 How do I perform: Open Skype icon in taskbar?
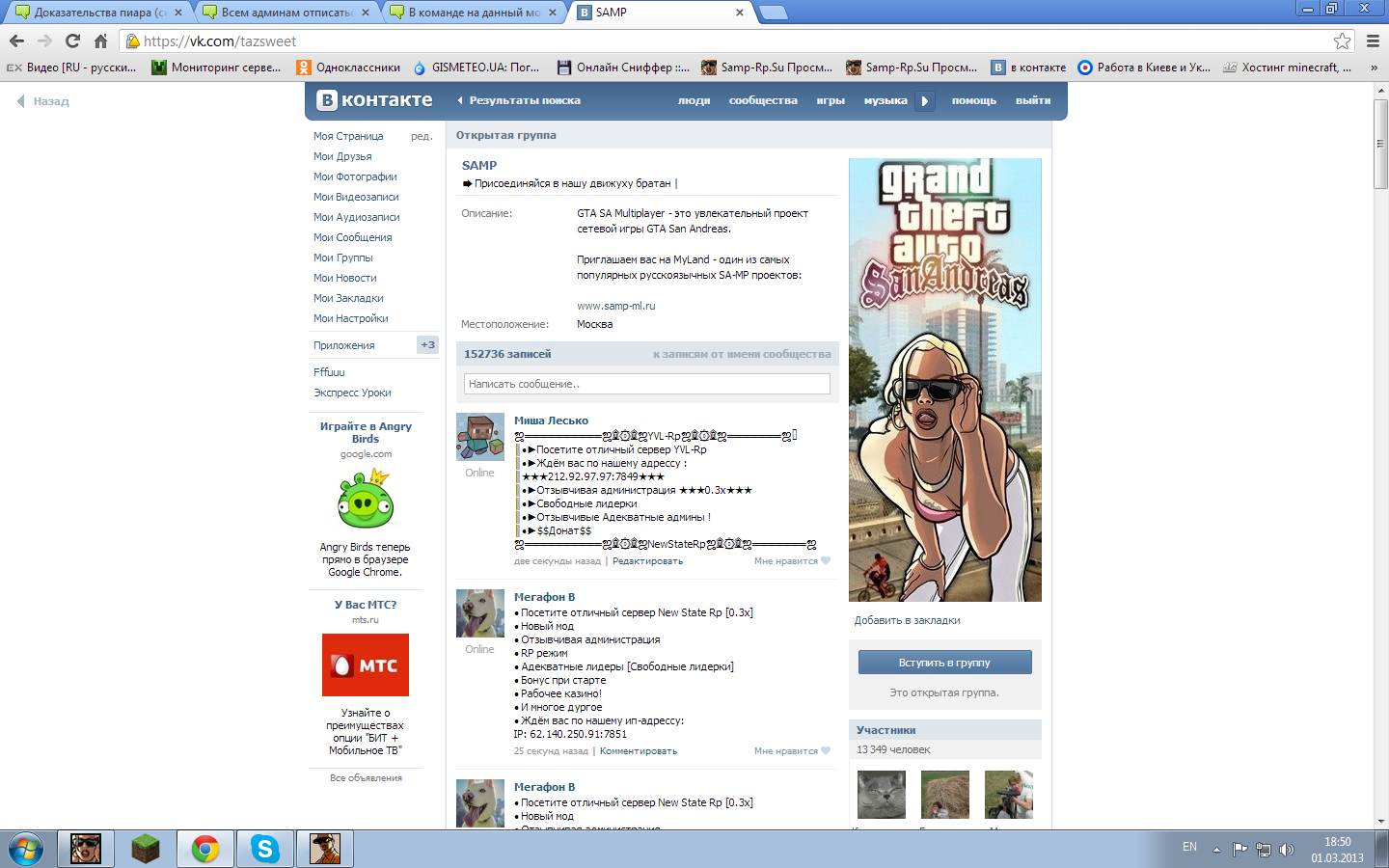click(264, 849)
